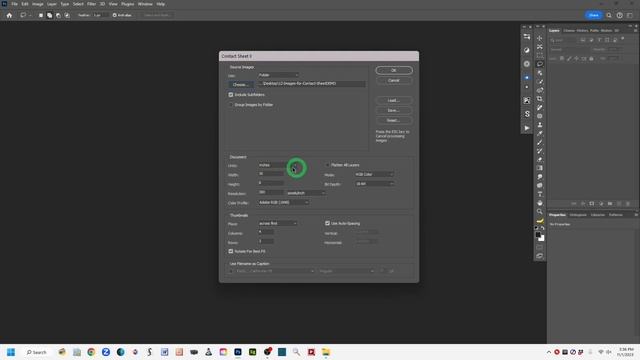
Task: Select the Hand tool
Action: [x=540, y=203]
